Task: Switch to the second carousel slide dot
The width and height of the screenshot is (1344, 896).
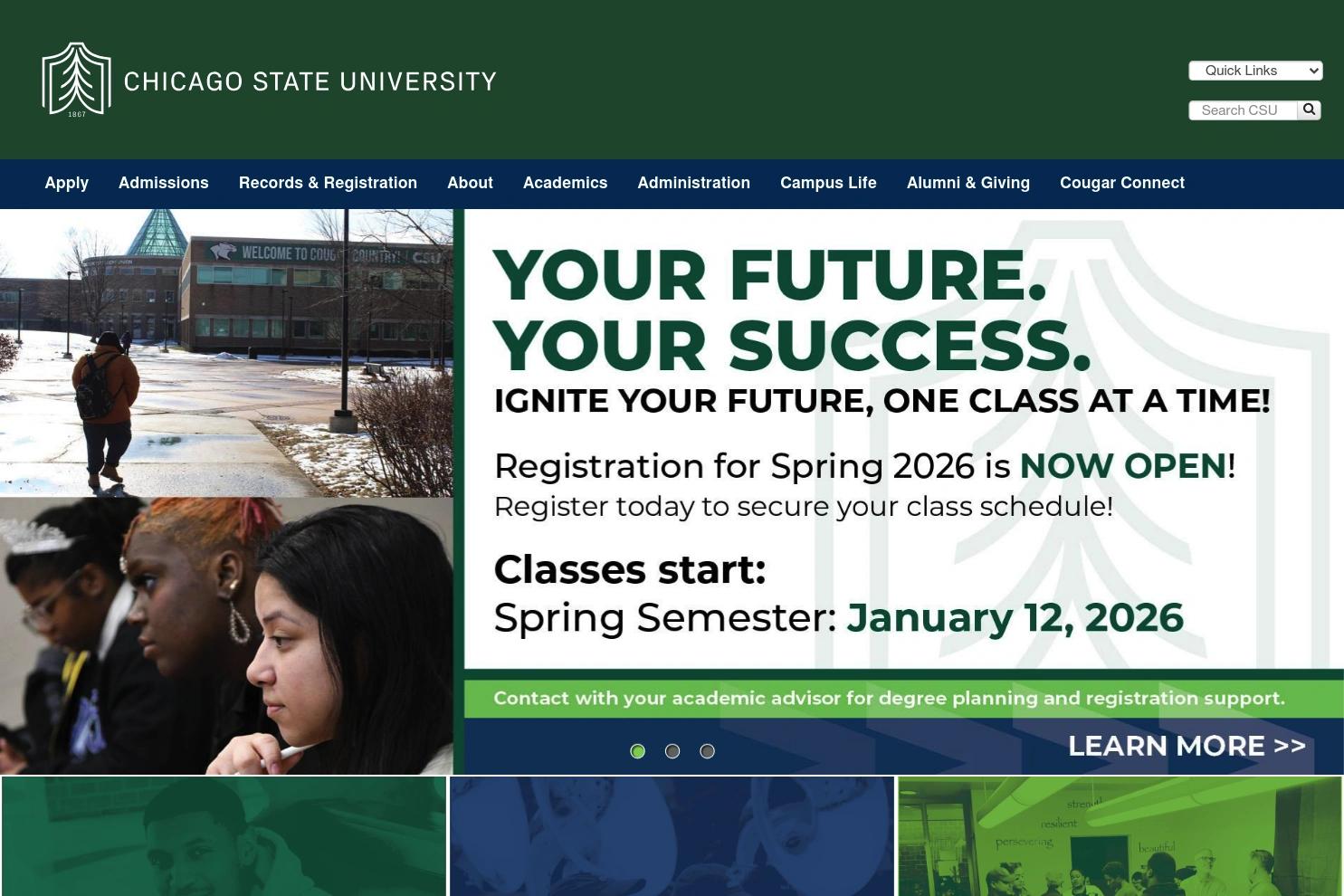Action: 672,751
